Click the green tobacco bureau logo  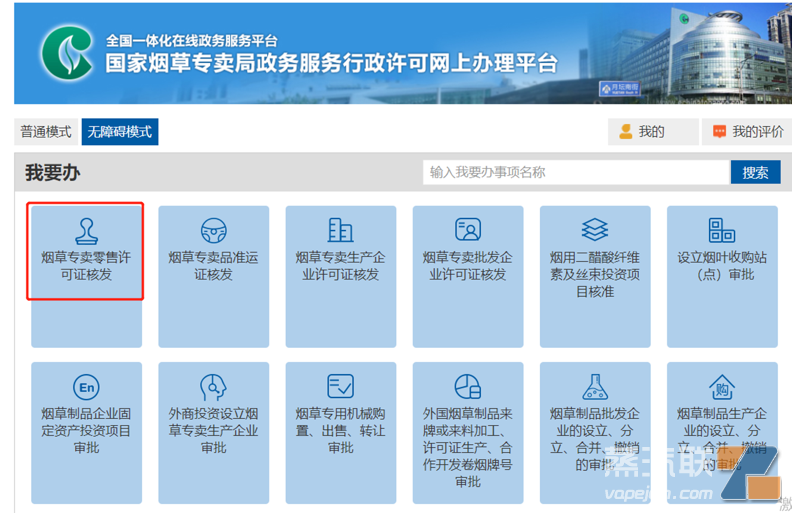click(x=67, y=53)
